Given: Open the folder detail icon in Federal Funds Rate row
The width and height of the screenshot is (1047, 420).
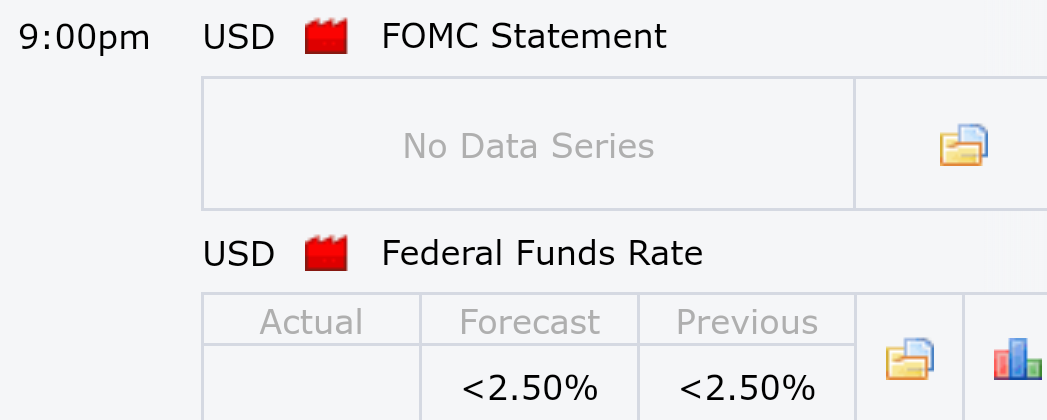Looking at the screenshot, I should coord(909,359).
